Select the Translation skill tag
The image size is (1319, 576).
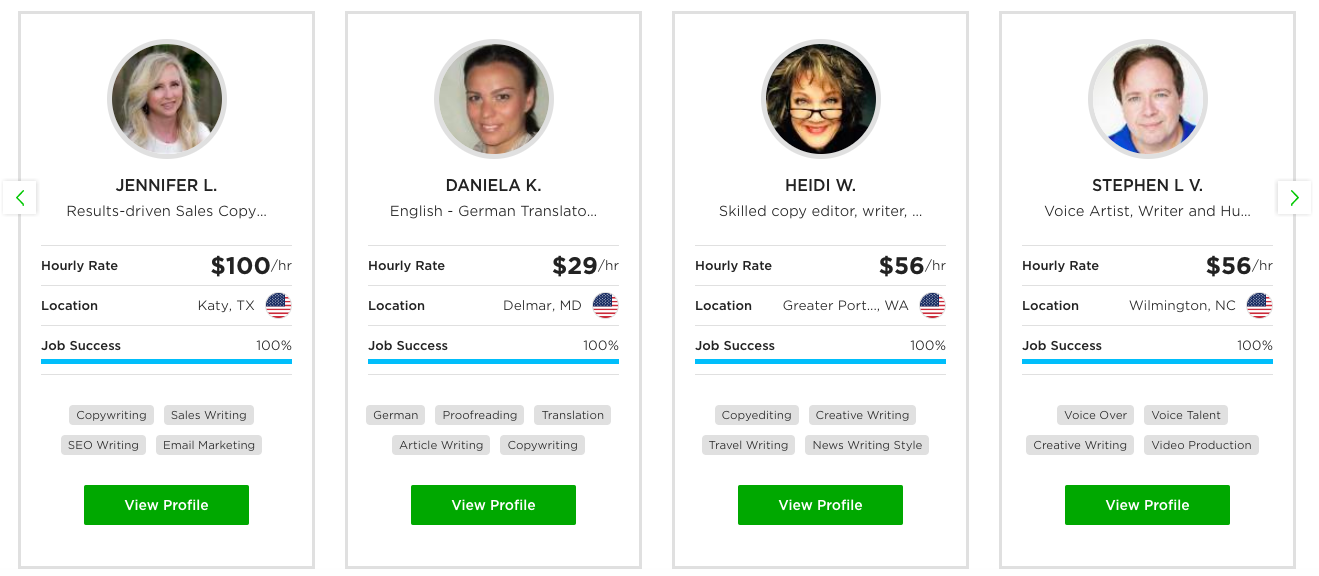click(x=573, y=415)
